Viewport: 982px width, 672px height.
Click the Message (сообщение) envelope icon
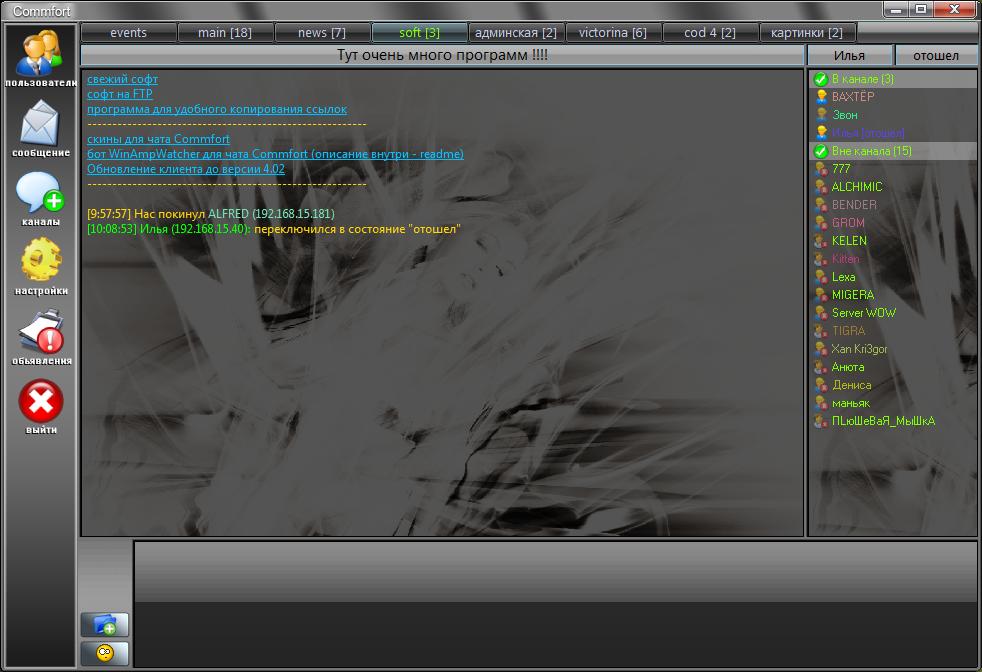tap(41, 124)
